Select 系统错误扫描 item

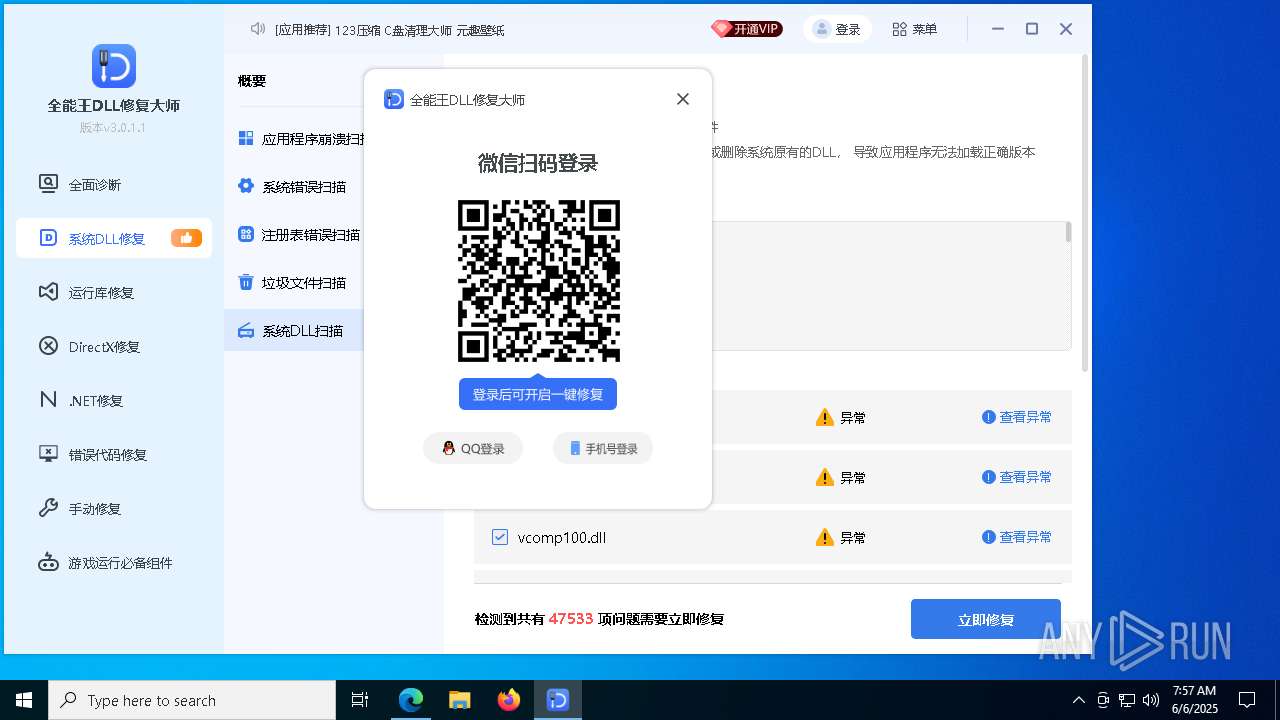coord(292,187)
